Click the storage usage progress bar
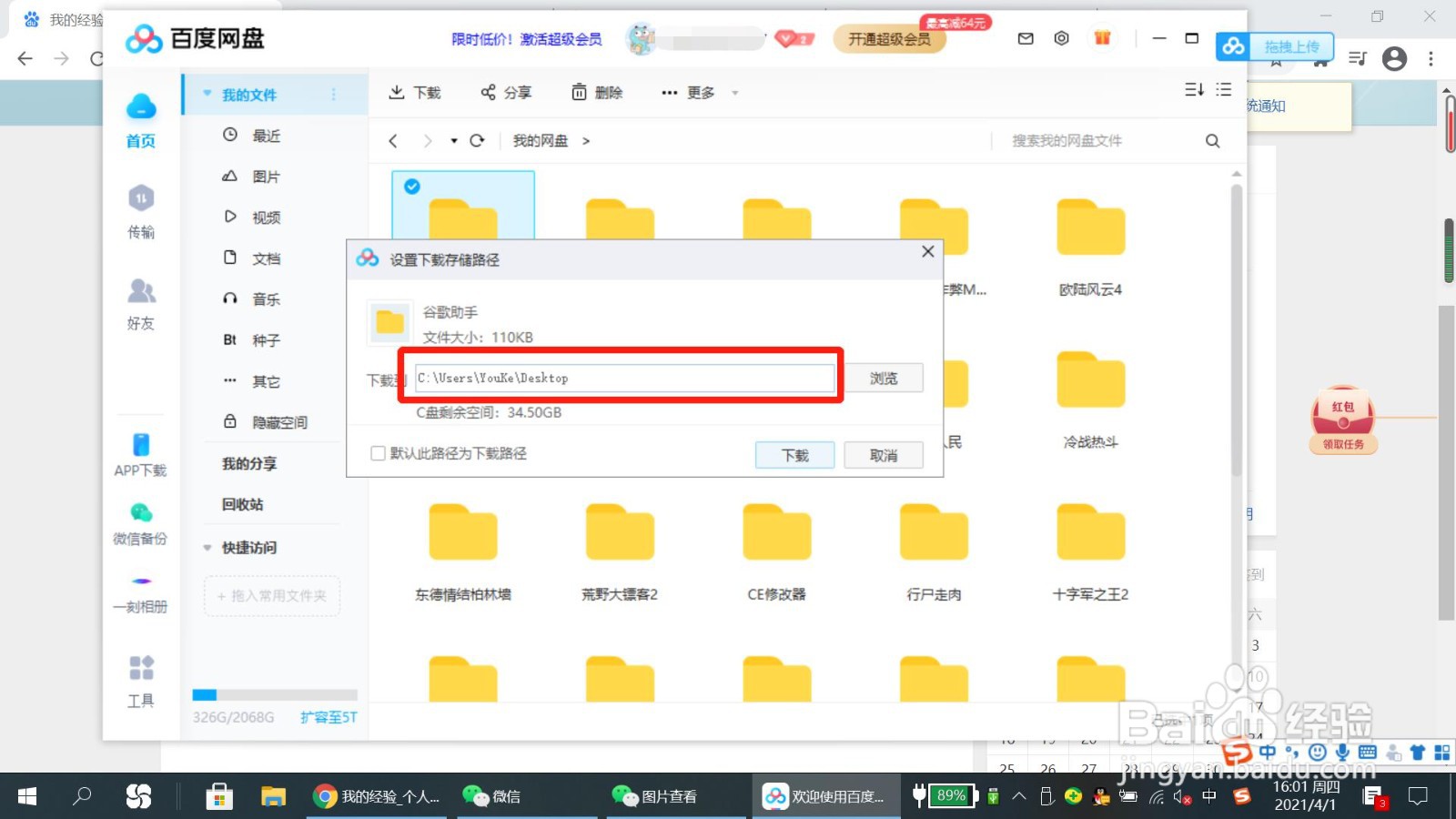 click(275, 695)
